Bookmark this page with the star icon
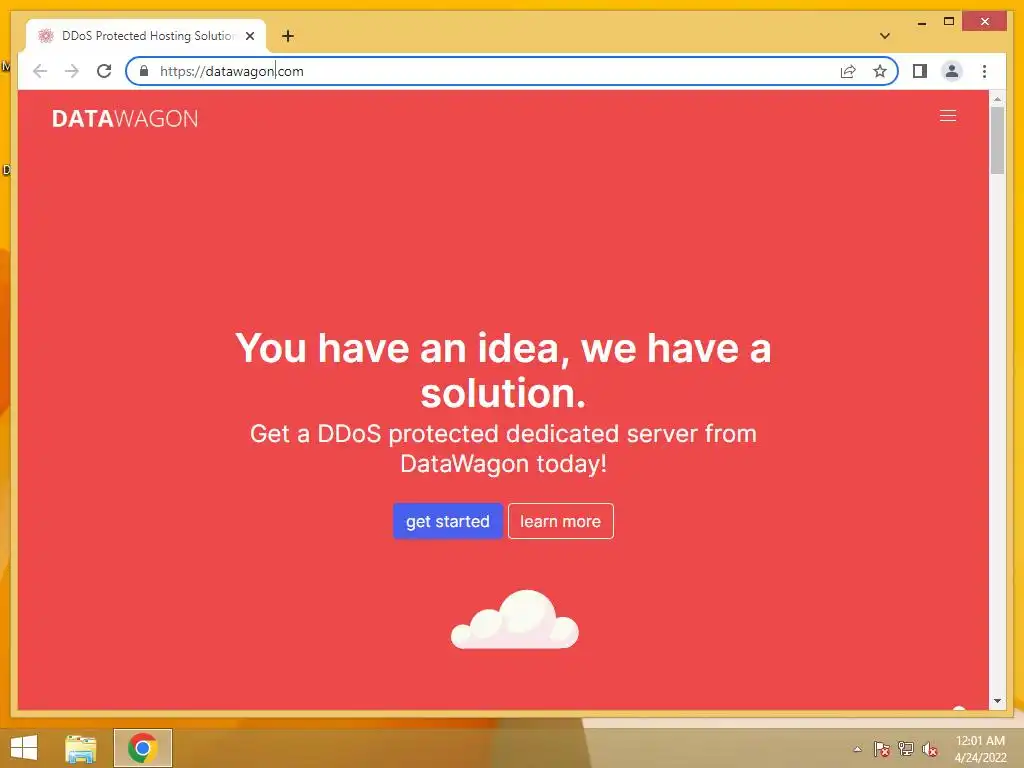The width and height of the screenshot is (1024, 768). click(x=880, y=71)
